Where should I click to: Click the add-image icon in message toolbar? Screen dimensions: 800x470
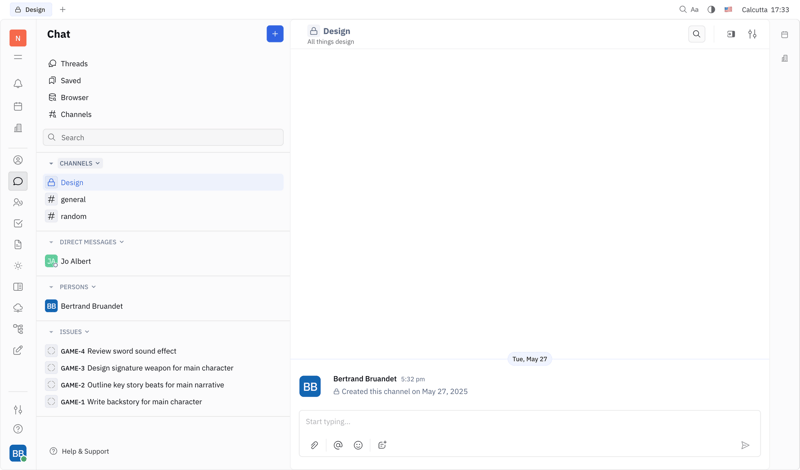point(382,445)
